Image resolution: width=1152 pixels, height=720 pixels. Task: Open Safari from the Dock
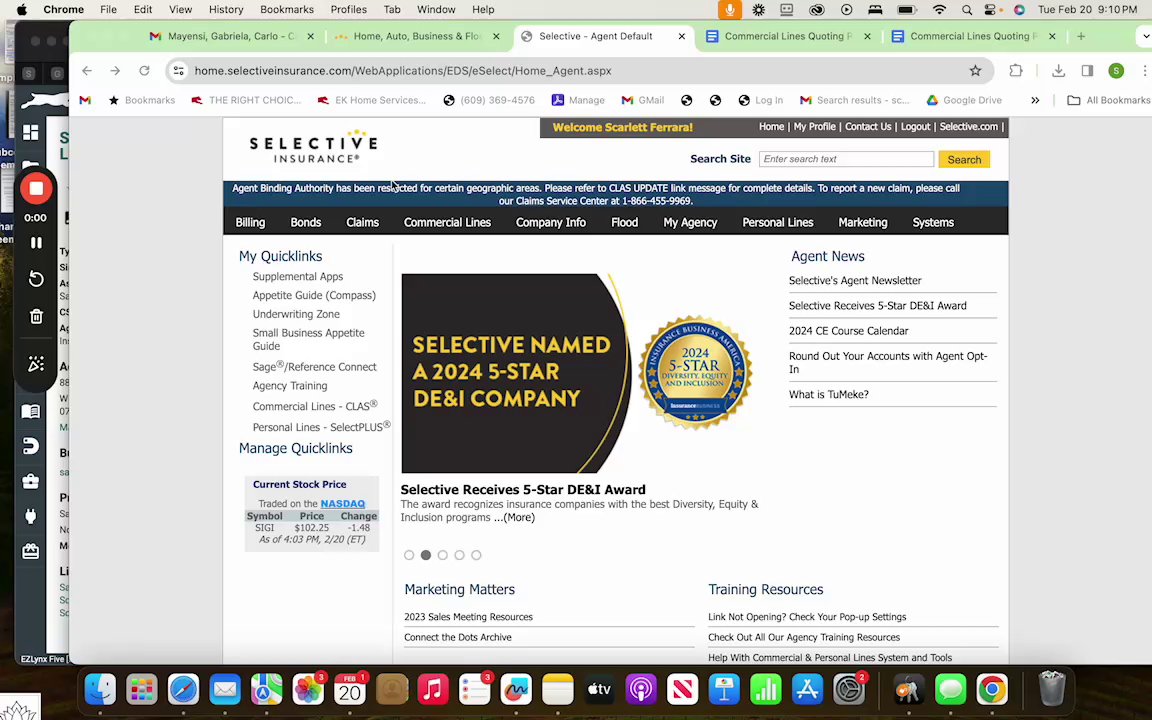pyautogui.click(x=183, y=689)
